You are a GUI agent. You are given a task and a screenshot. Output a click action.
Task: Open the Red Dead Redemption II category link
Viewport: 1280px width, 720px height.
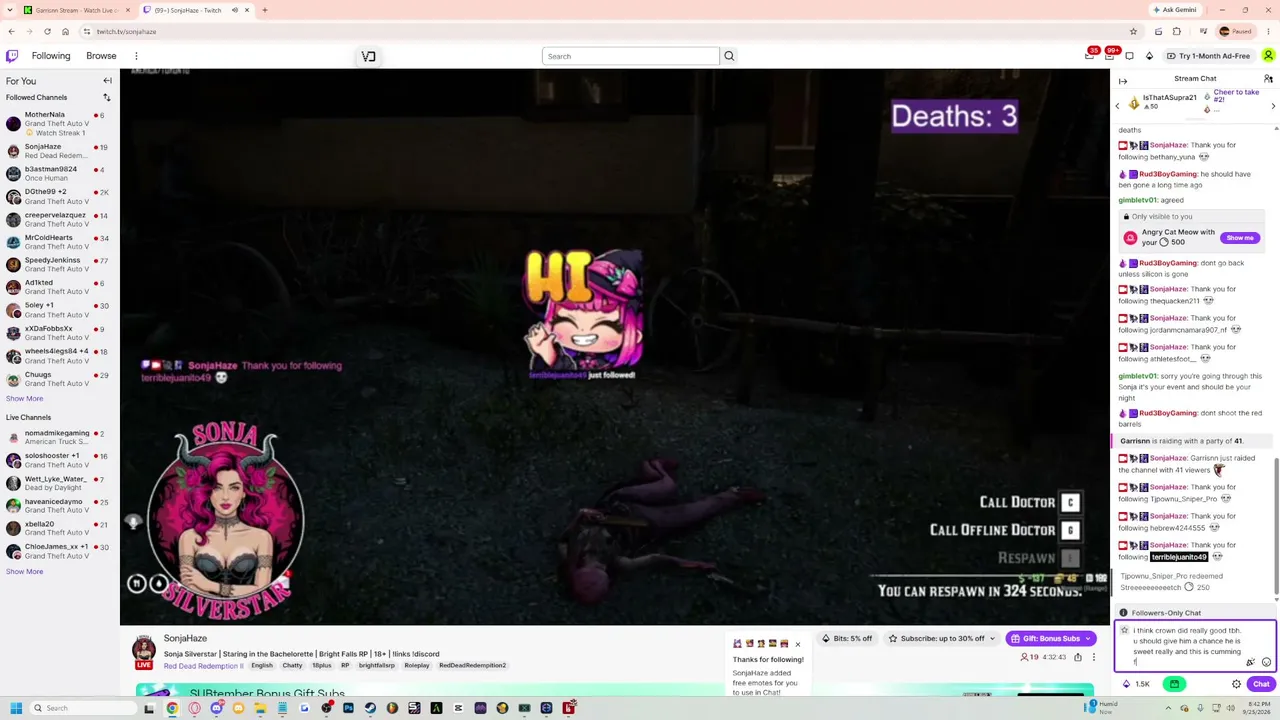[x=203, y=666]
